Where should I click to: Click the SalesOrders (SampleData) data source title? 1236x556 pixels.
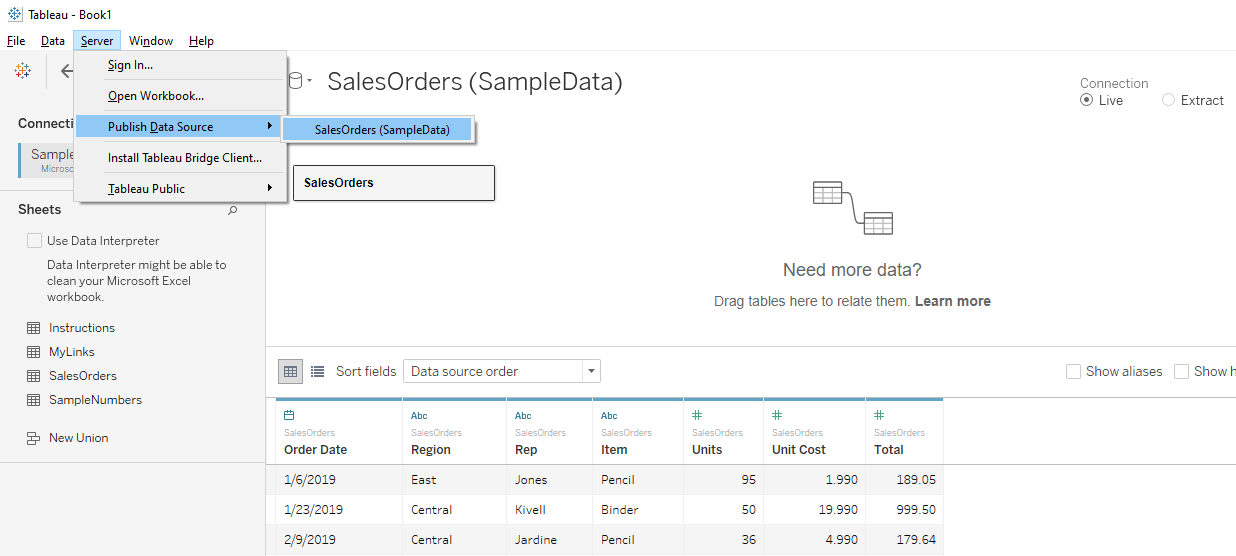click(475, 82)
